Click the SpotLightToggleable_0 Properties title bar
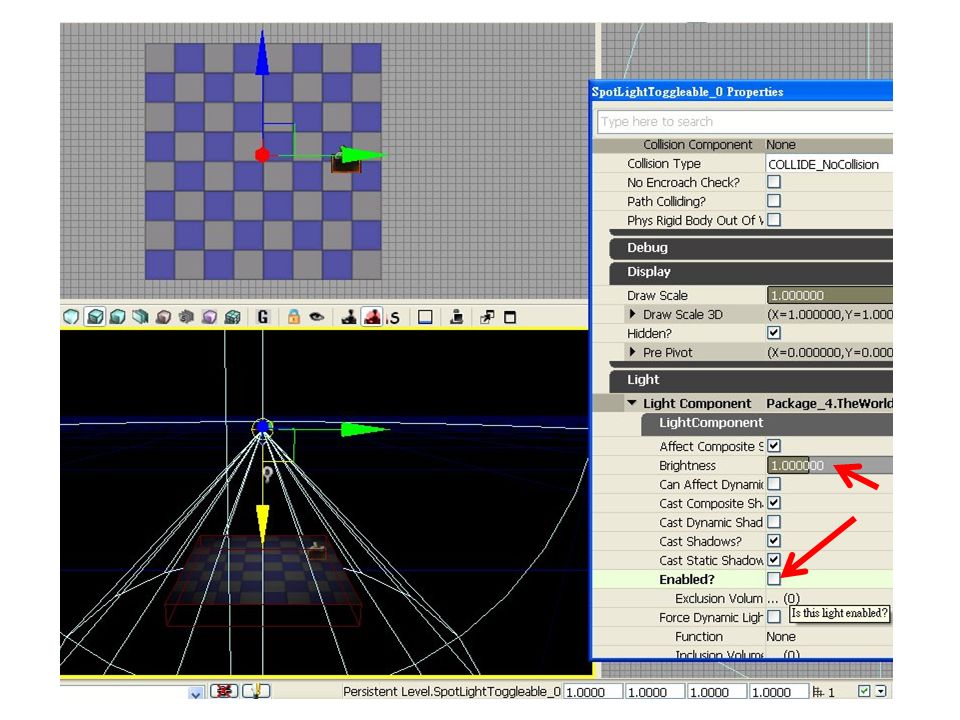 pyautogui.click(x=741, y=92)
